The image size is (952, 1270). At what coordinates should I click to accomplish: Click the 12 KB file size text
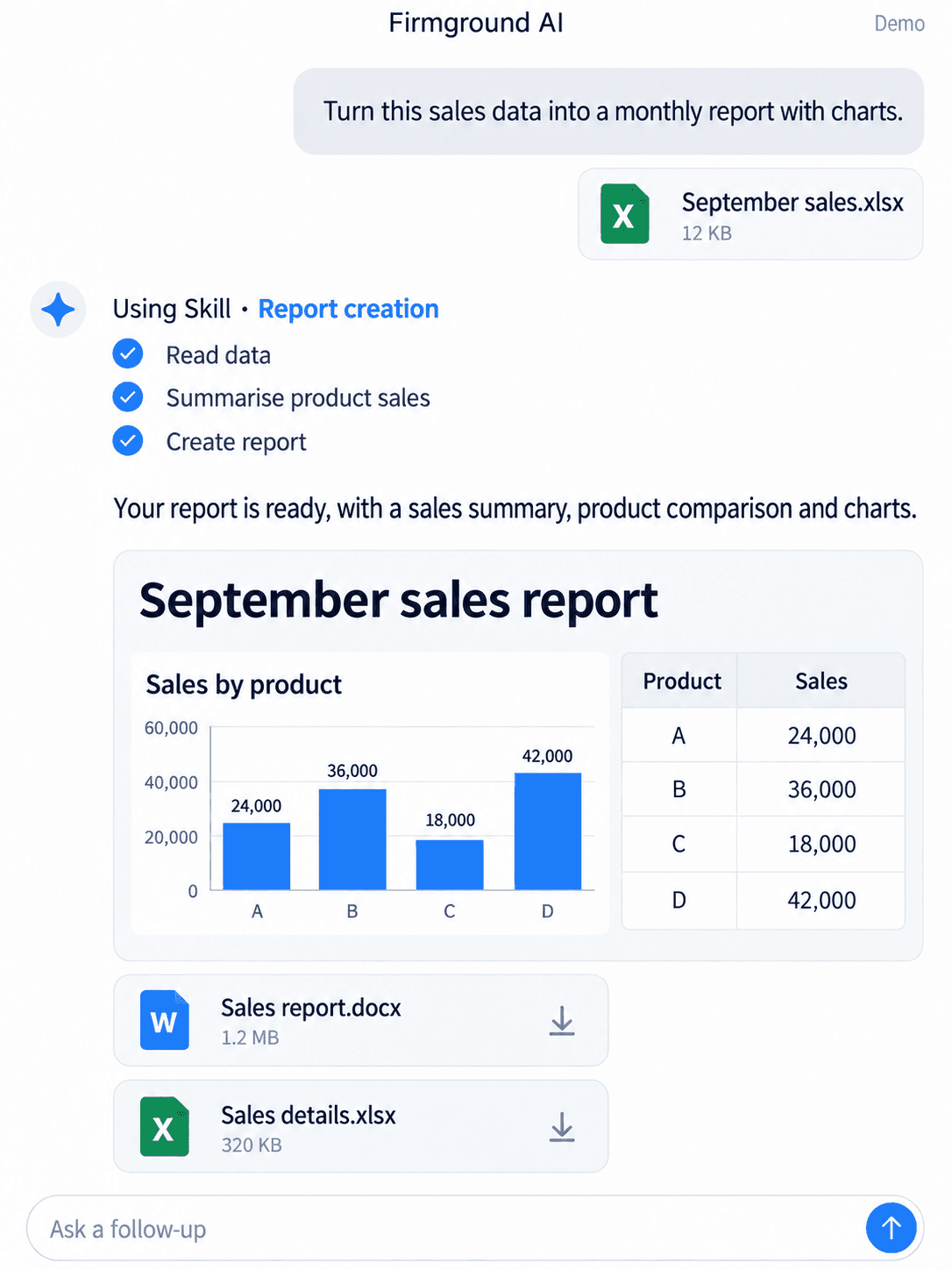tap(707, 233)
